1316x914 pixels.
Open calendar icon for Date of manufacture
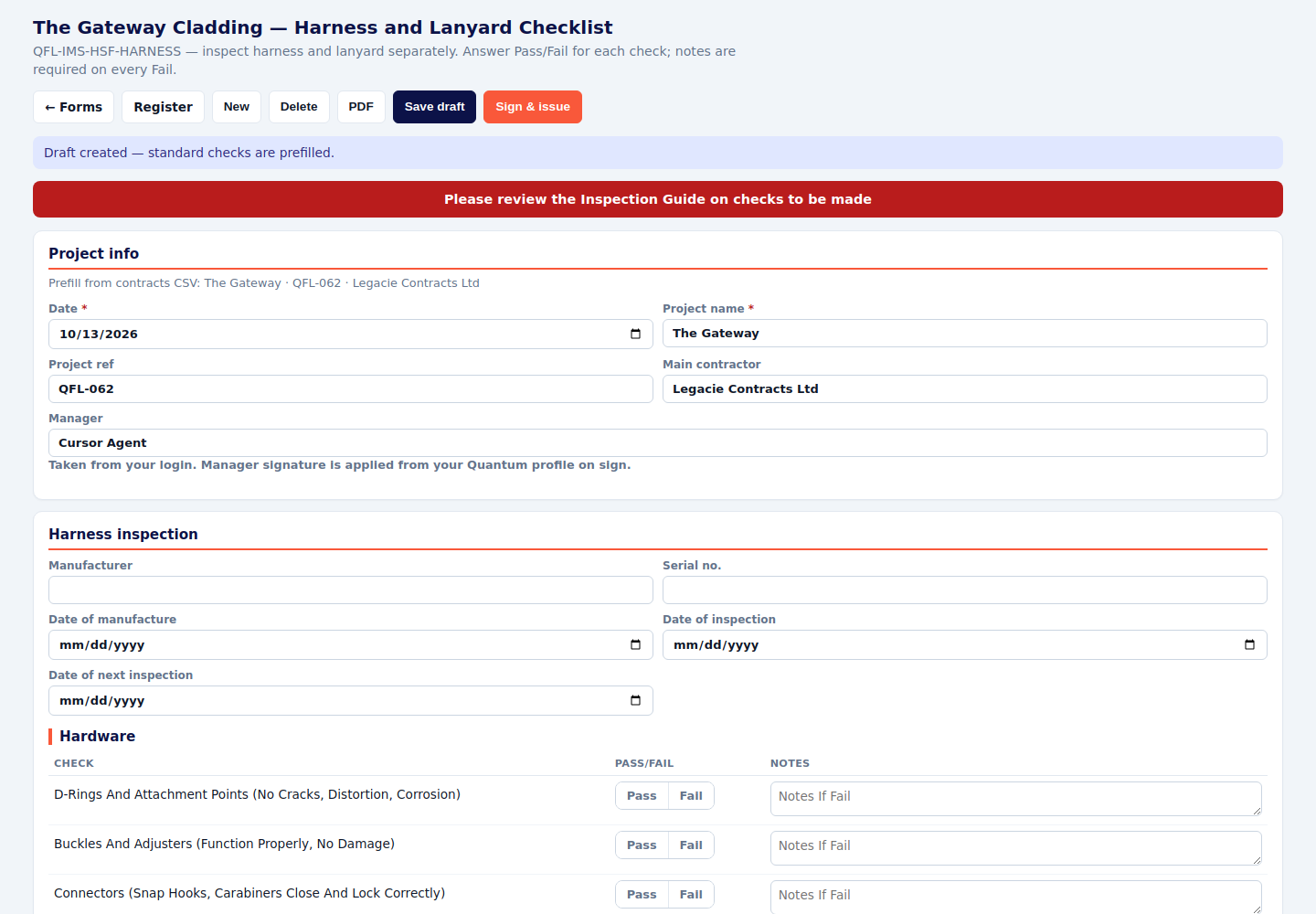[x=635, y=644]
